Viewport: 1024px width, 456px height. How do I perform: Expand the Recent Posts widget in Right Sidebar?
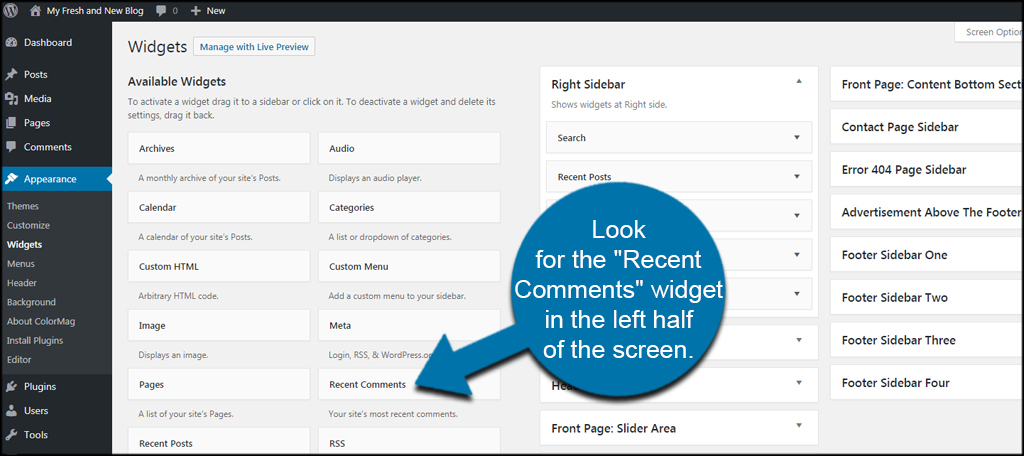tap(797, 177)
